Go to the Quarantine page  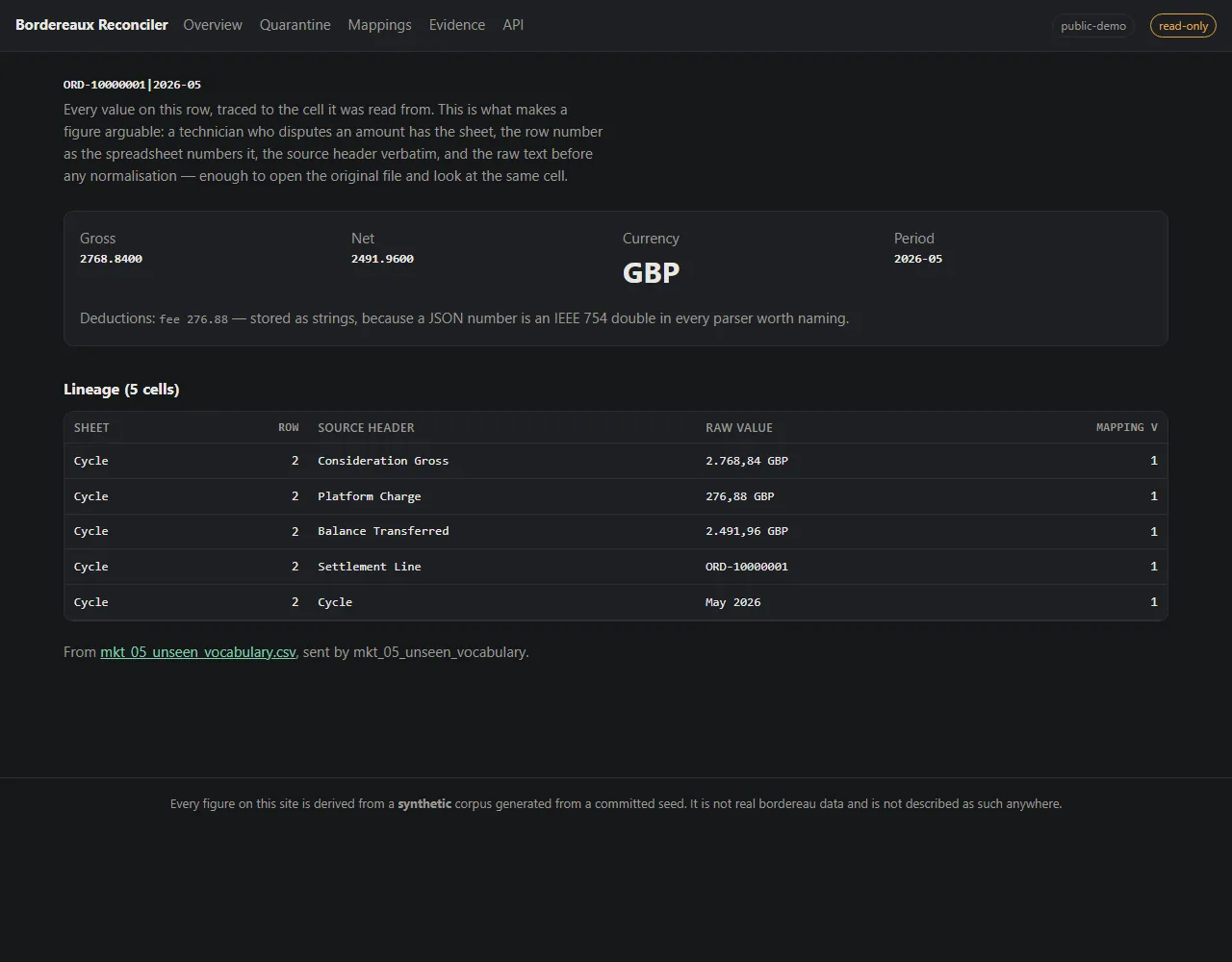[295, 25]
